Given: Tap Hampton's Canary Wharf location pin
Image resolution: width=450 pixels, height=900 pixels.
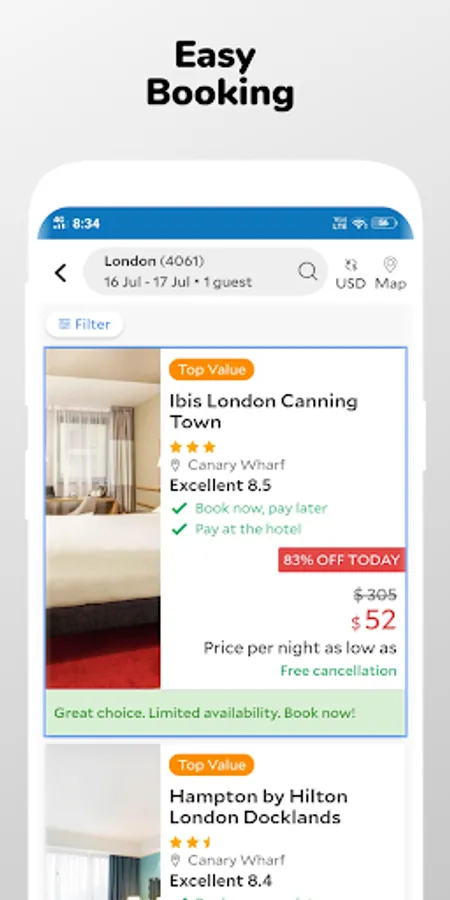Looking at the screenshot, I should pyautogui.click(x=175, y=860).
